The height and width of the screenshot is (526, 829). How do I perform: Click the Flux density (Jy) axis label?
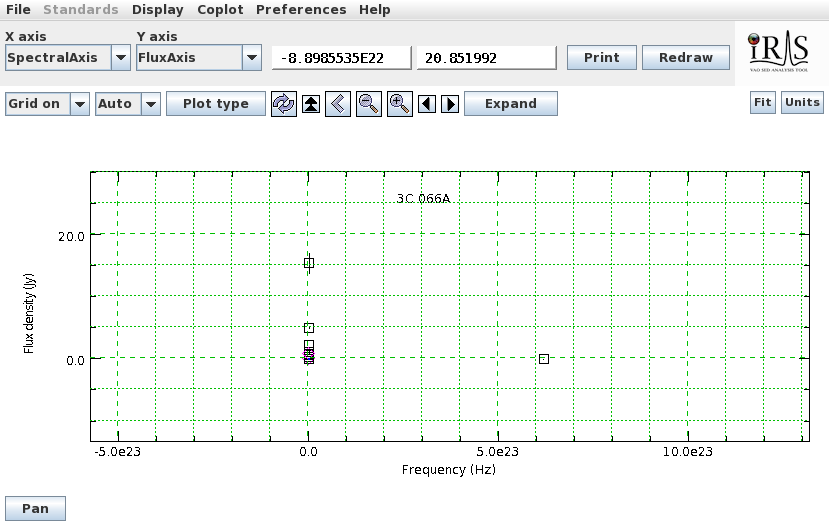(29, 313)
